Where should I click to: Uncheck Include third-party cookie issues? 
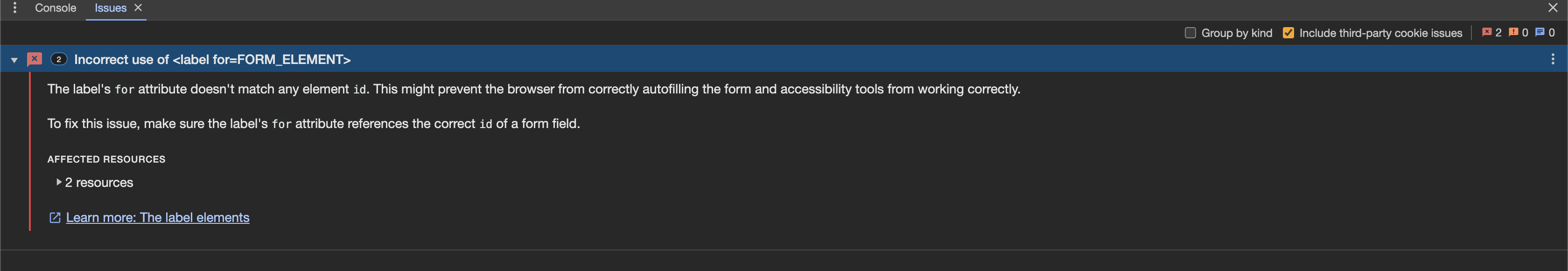click(x=1288, y=33)
